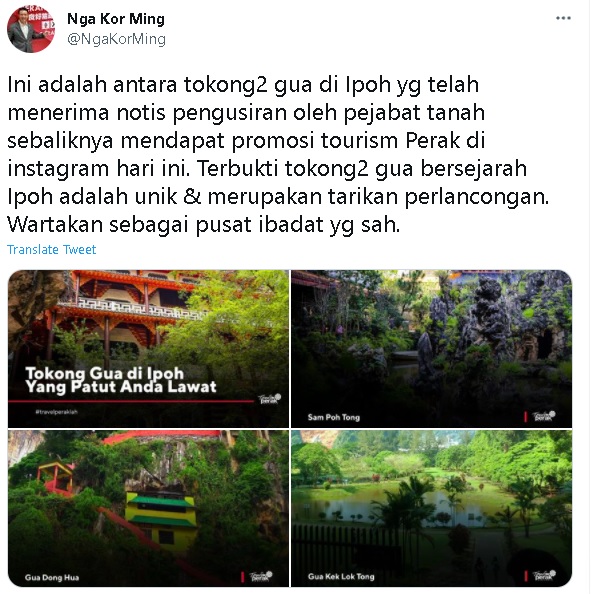
Task: Click the Gua Dong Hua caption label
Action: (x=52, y=577)
